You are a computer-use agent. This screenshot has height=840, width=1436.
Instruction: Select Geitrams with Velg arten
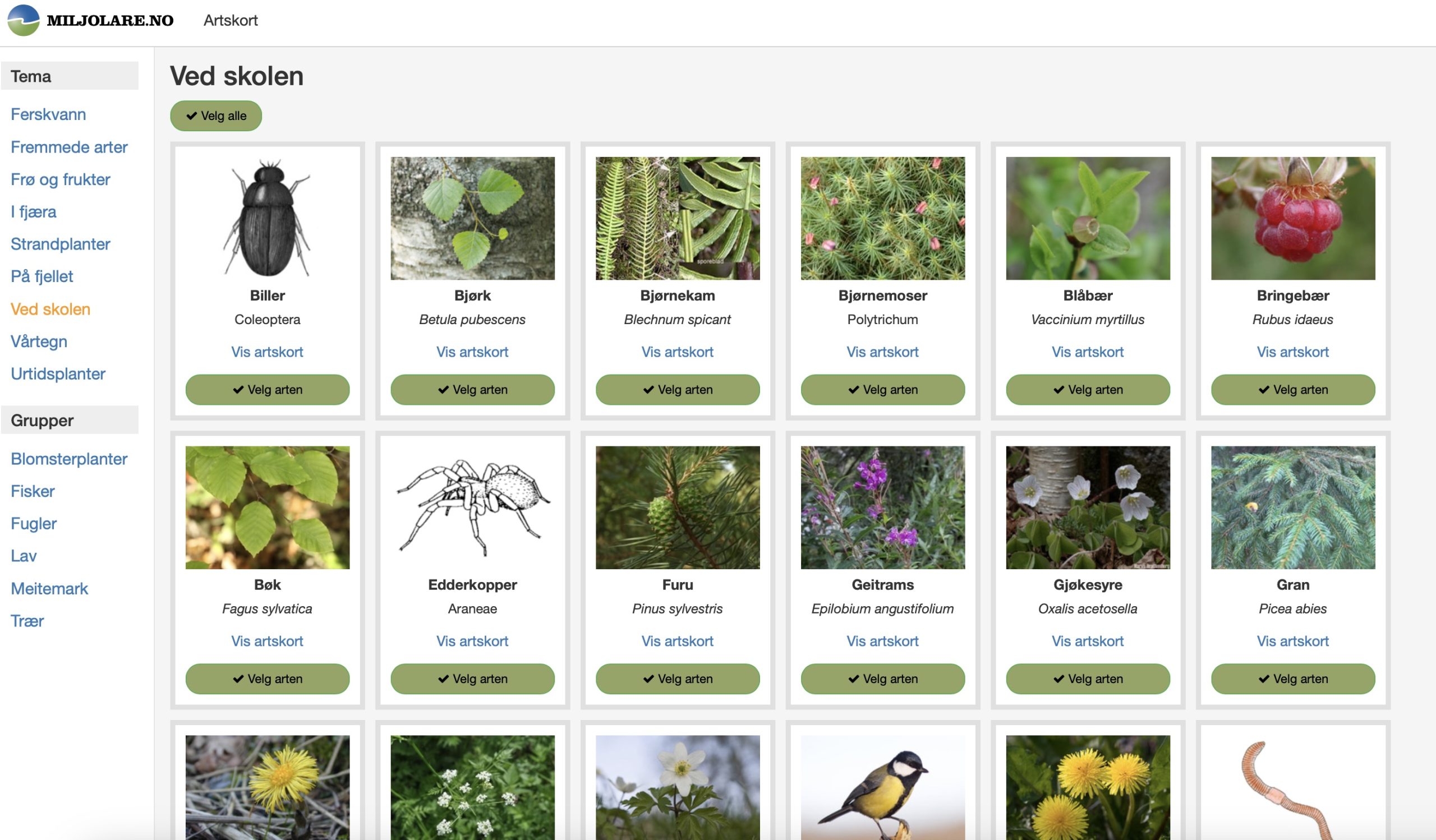(x=883, y=679)
